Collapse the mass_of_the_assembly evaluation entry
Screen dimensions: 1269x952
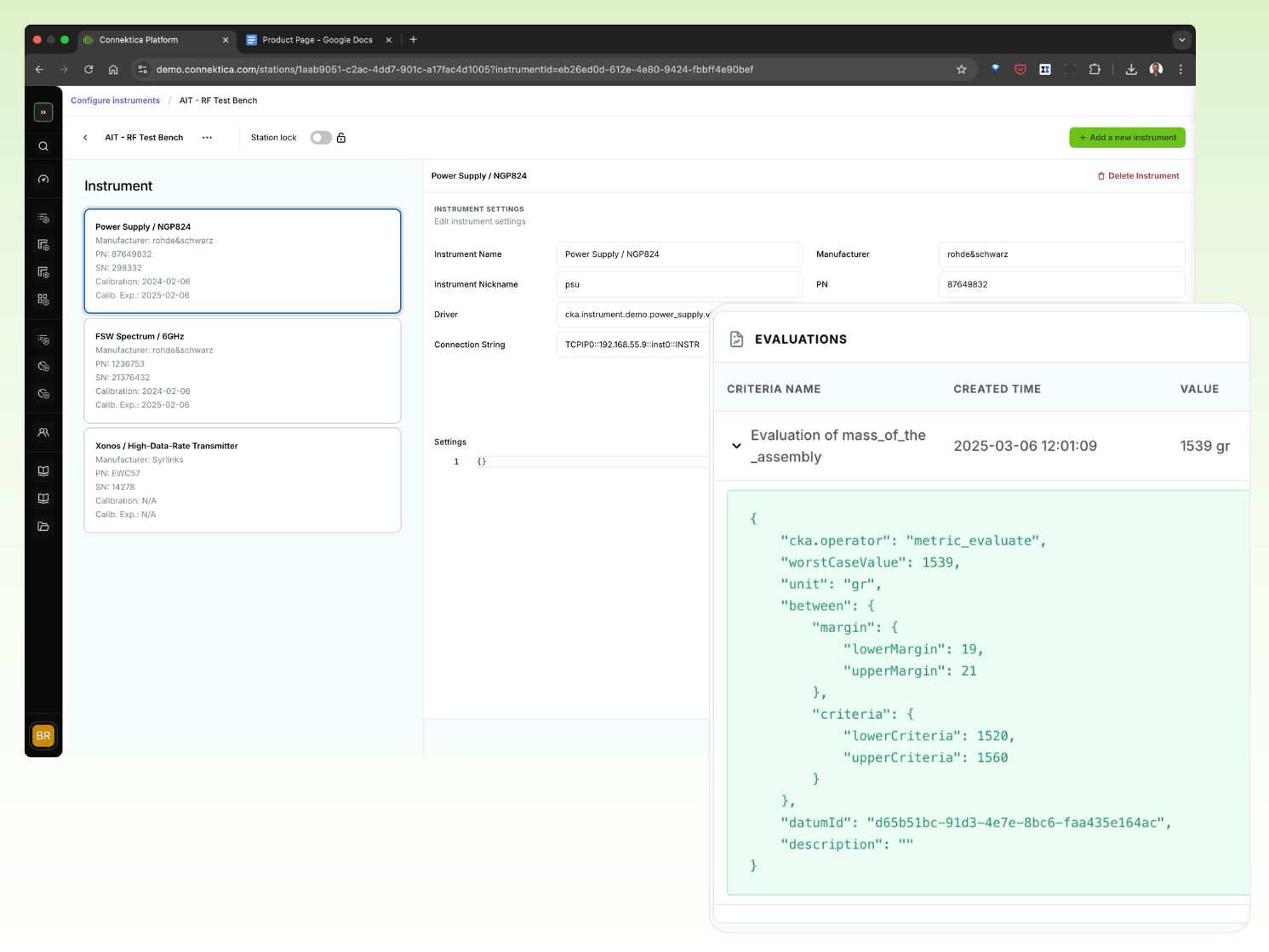(x=736, y=446)
